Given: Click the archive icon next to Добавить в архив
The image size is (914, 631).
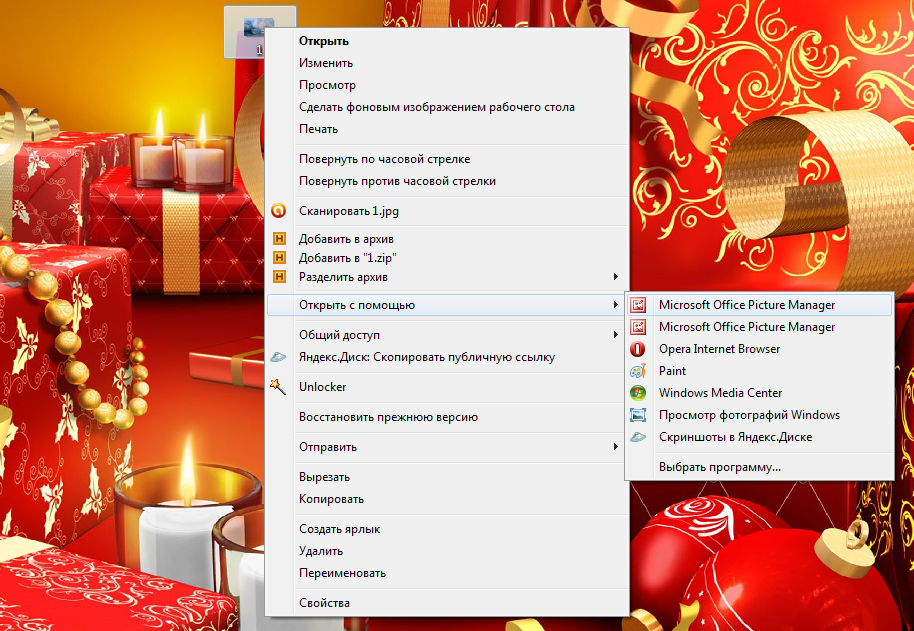Looking at the screenshot, I should point(280,238).
